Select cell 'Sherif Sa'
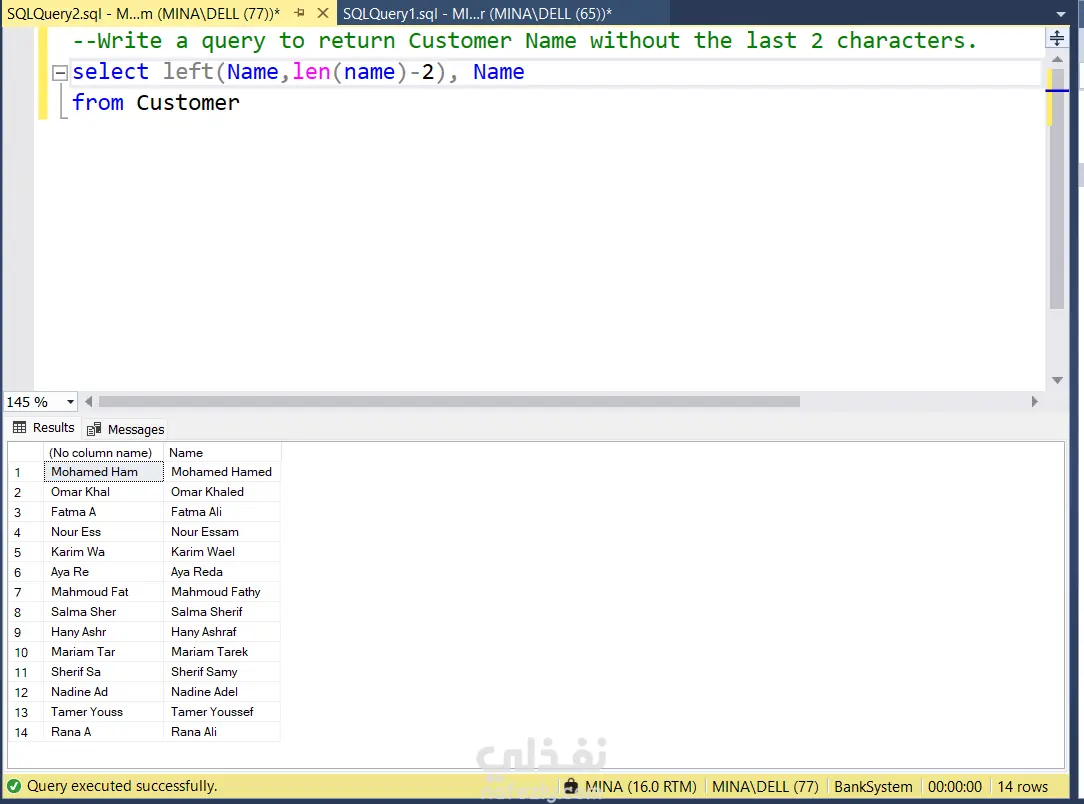1084x804 pixels. (x=104, y=673)
